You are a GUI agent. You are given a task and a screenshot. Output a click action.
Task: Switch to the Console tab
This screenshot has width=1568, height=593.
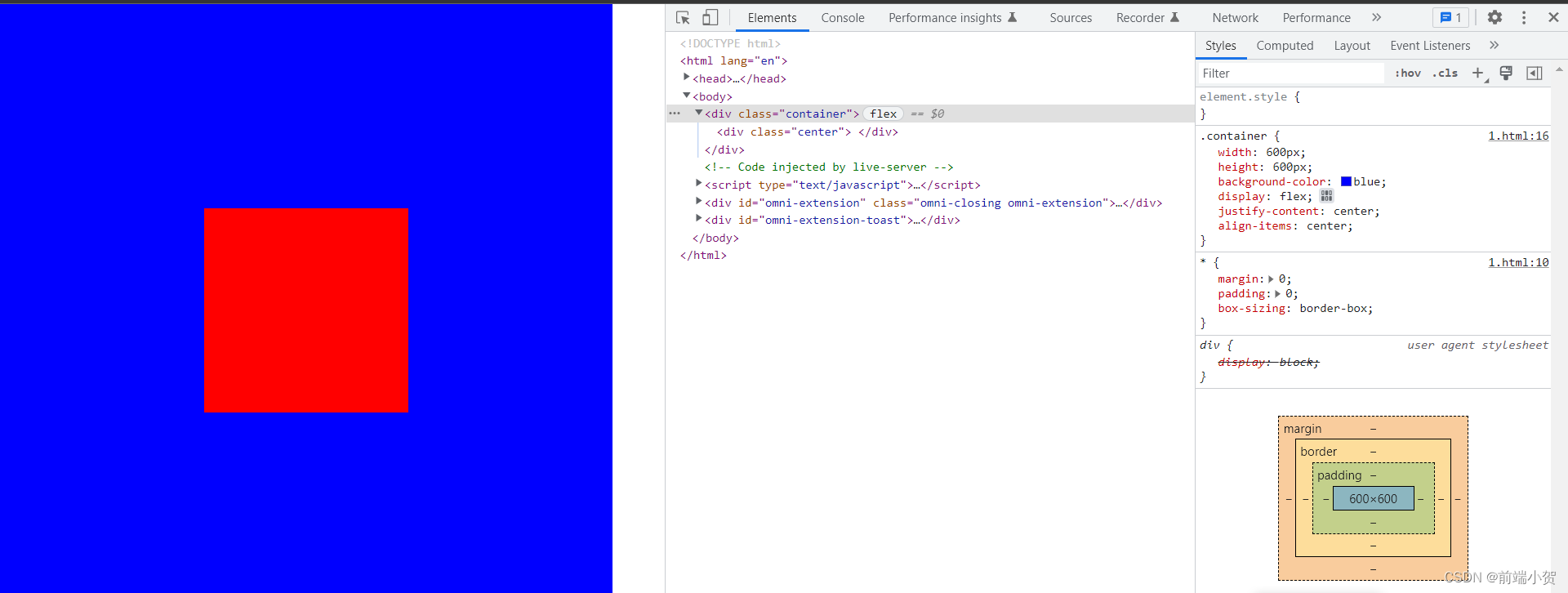(x=843, y=17)
